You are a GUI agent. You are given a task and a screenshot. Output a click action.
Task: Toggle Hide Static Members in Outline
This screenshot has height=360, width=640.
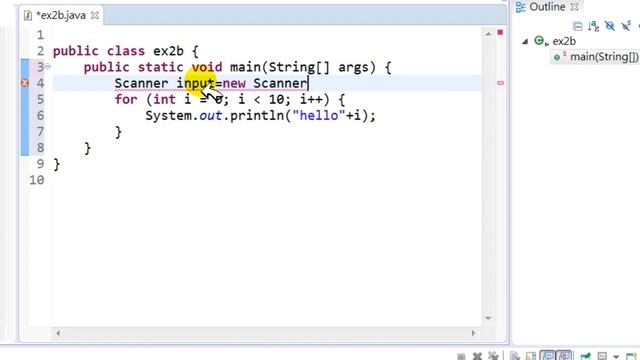click(x=626, y=27)
